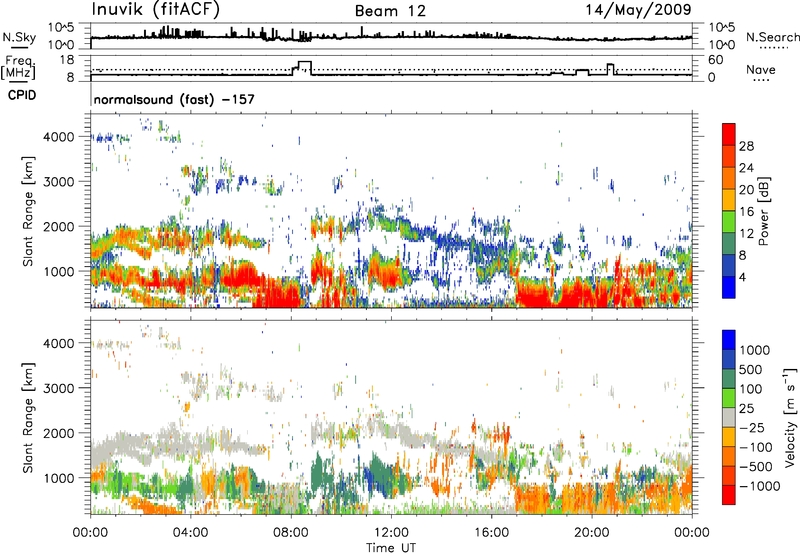Viewport: 800px width, 554px height.
Task: Click the "Nave" legend label
Action: pos(761,69)
